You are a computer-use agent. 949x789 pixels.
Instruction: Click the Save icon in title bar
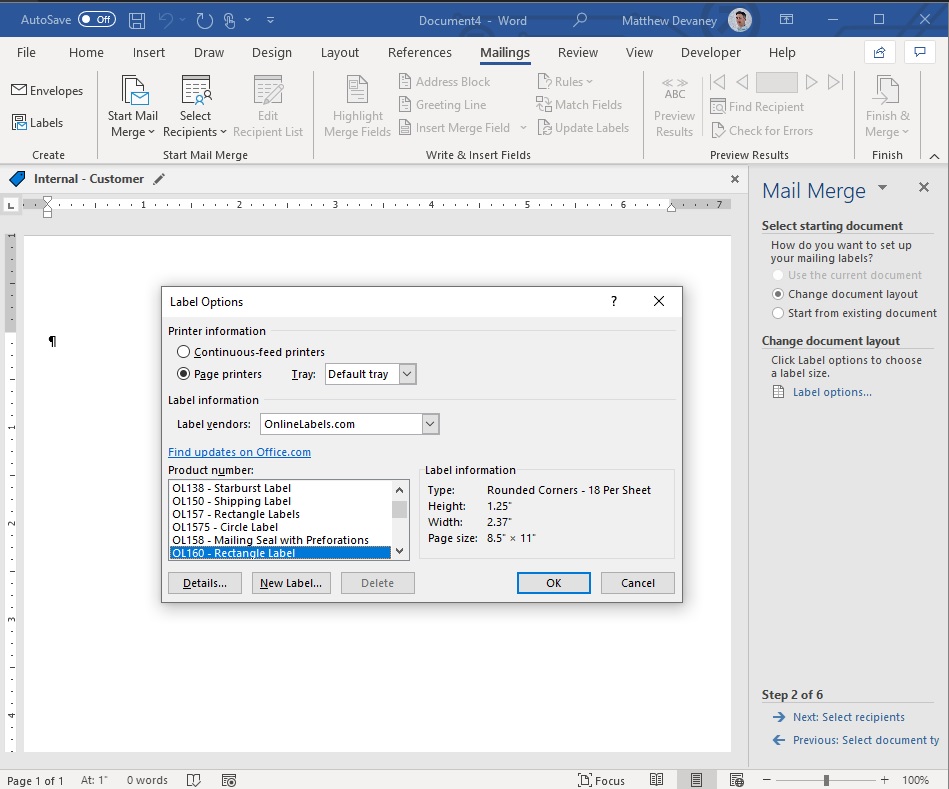click(137, 20)
